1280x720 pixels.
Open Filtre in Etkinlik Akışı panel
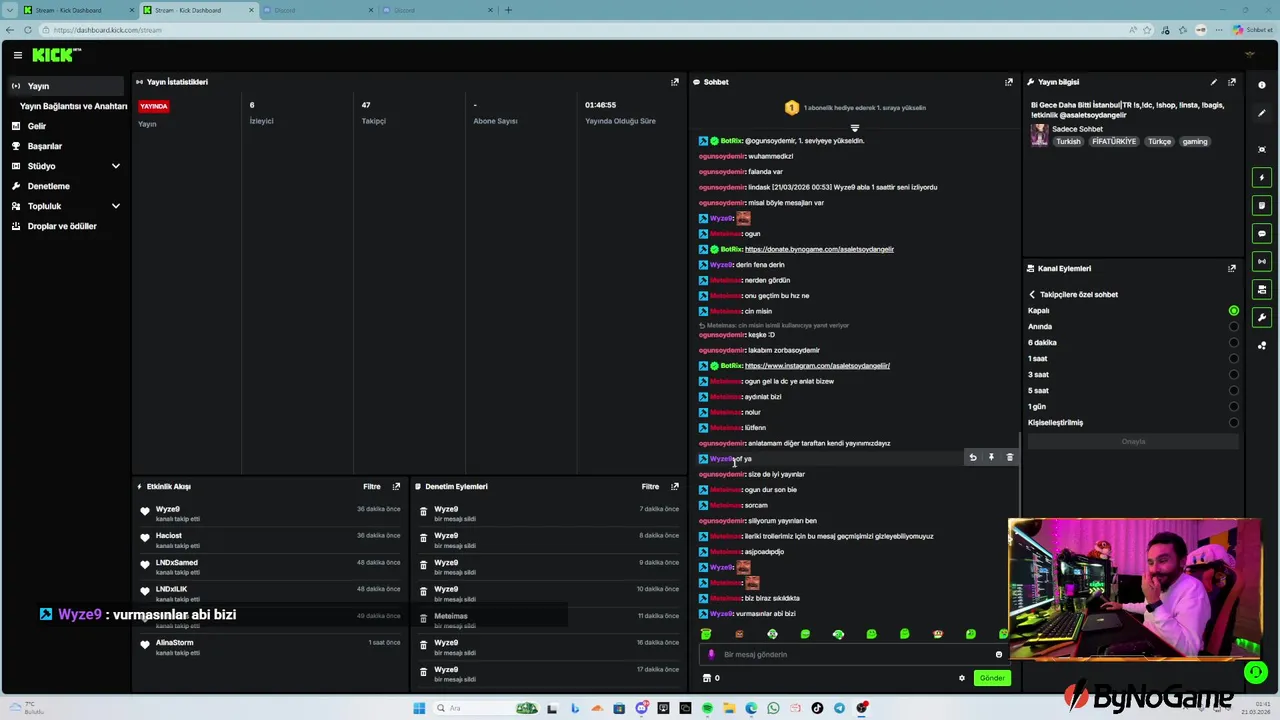pos(372,486)
